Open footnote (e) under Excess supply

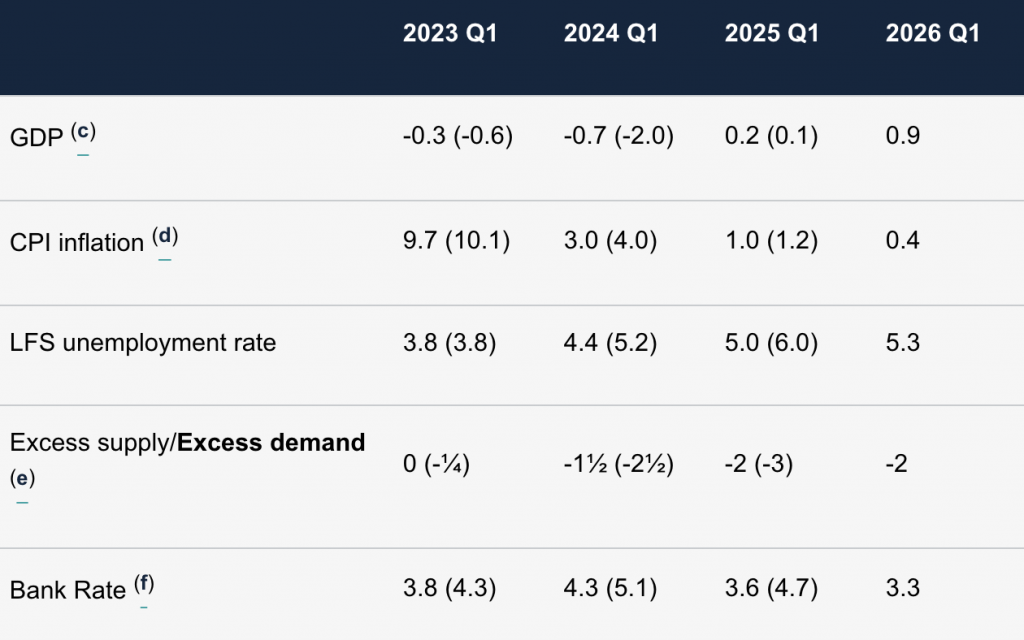(x=22, y=479)
